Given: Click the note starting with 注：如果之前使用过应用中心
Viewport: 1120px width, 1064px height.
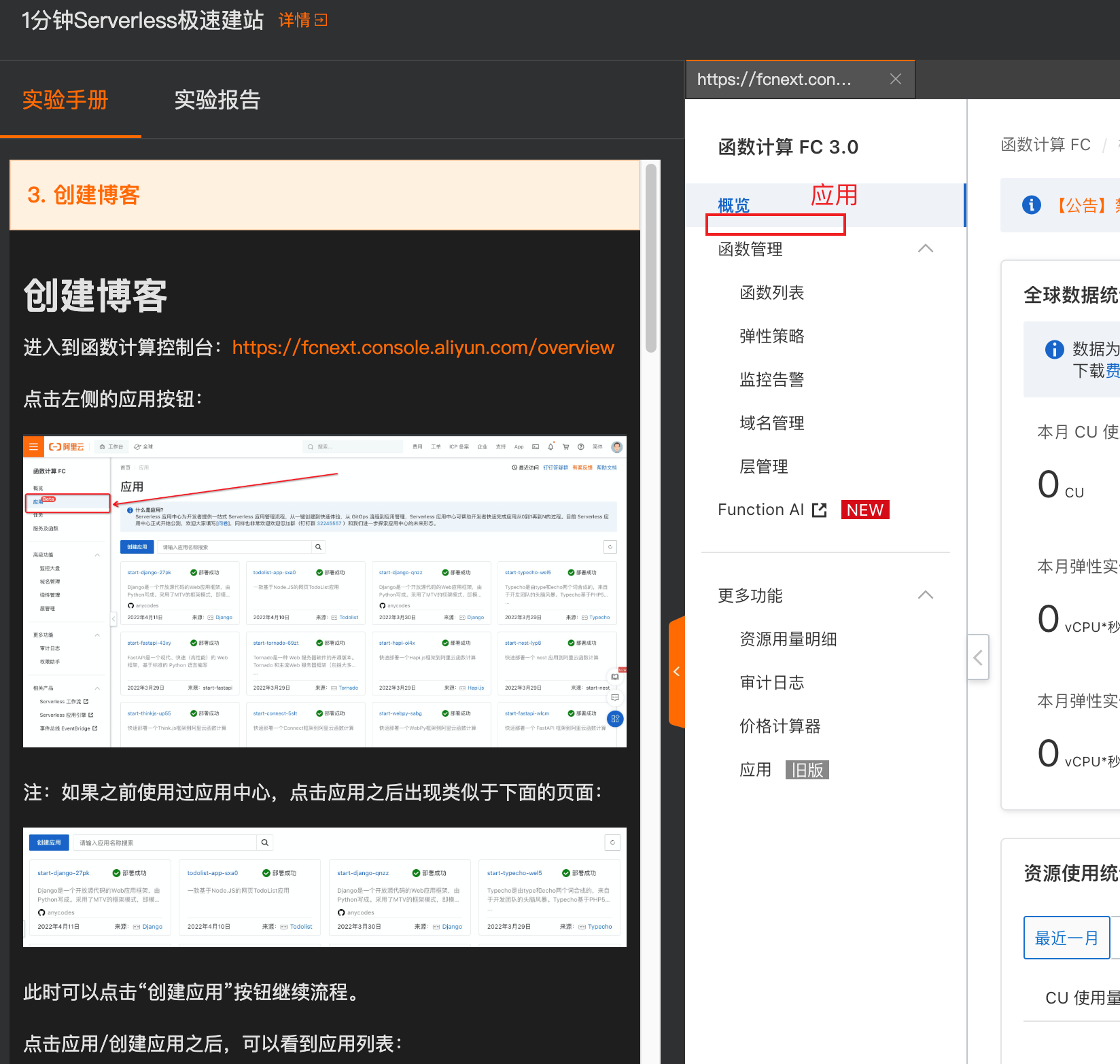Looking at the screenshot, I should 313,792.
